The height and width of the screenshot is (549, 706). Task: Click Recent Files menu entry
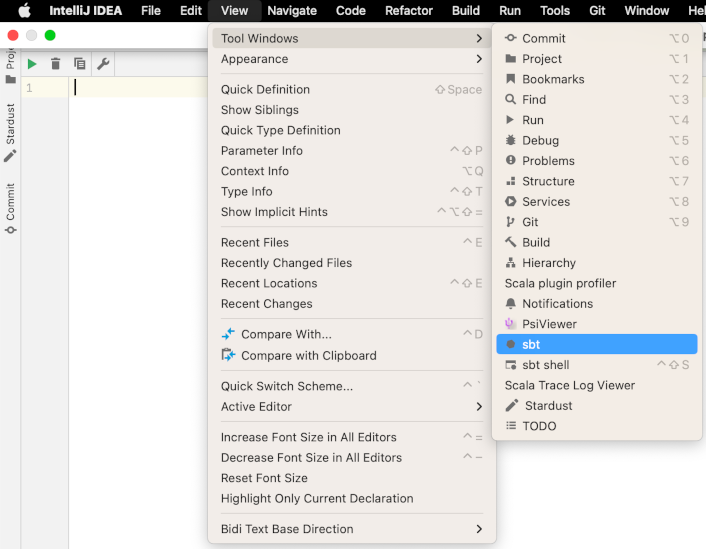(255, 243)
